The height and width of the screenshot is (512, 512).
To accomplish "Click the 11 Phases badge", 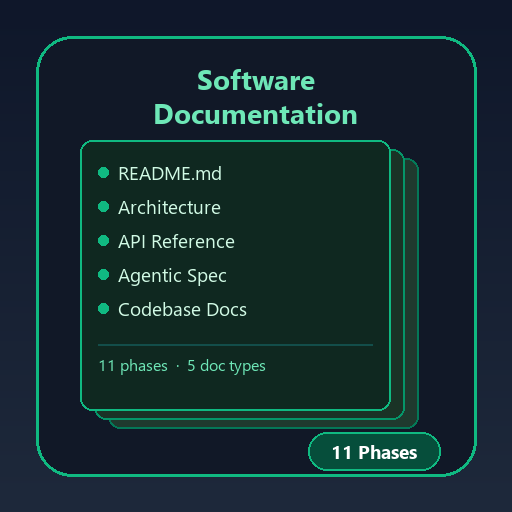I will pyautogui.click(x=374, y=452).
